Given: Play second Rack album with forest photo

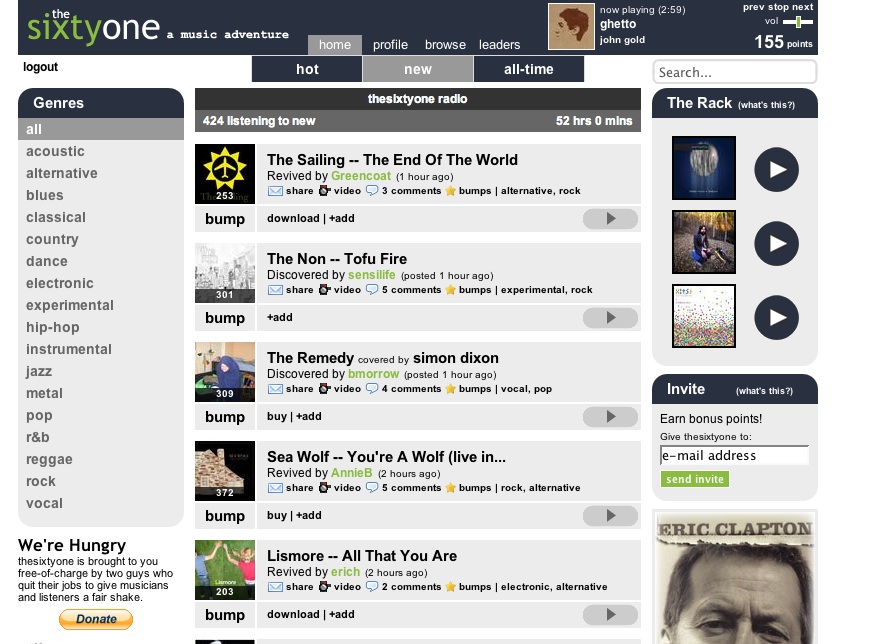Looking at the screenshot, I should click(x=776, y=244).
